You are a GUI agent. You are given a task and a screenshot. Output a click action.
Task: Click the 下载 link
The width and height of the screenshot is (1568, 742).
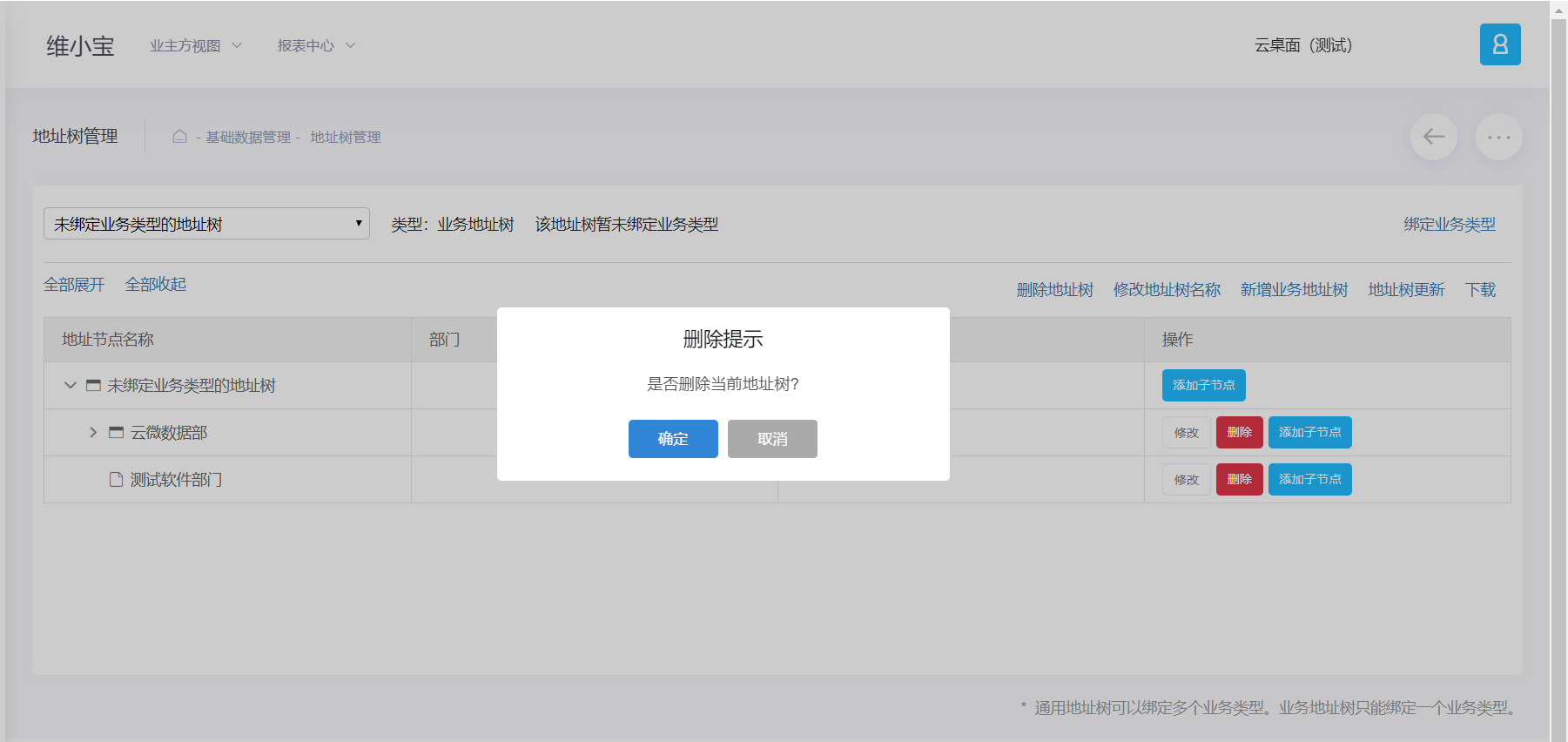(x=1480, y=290)
